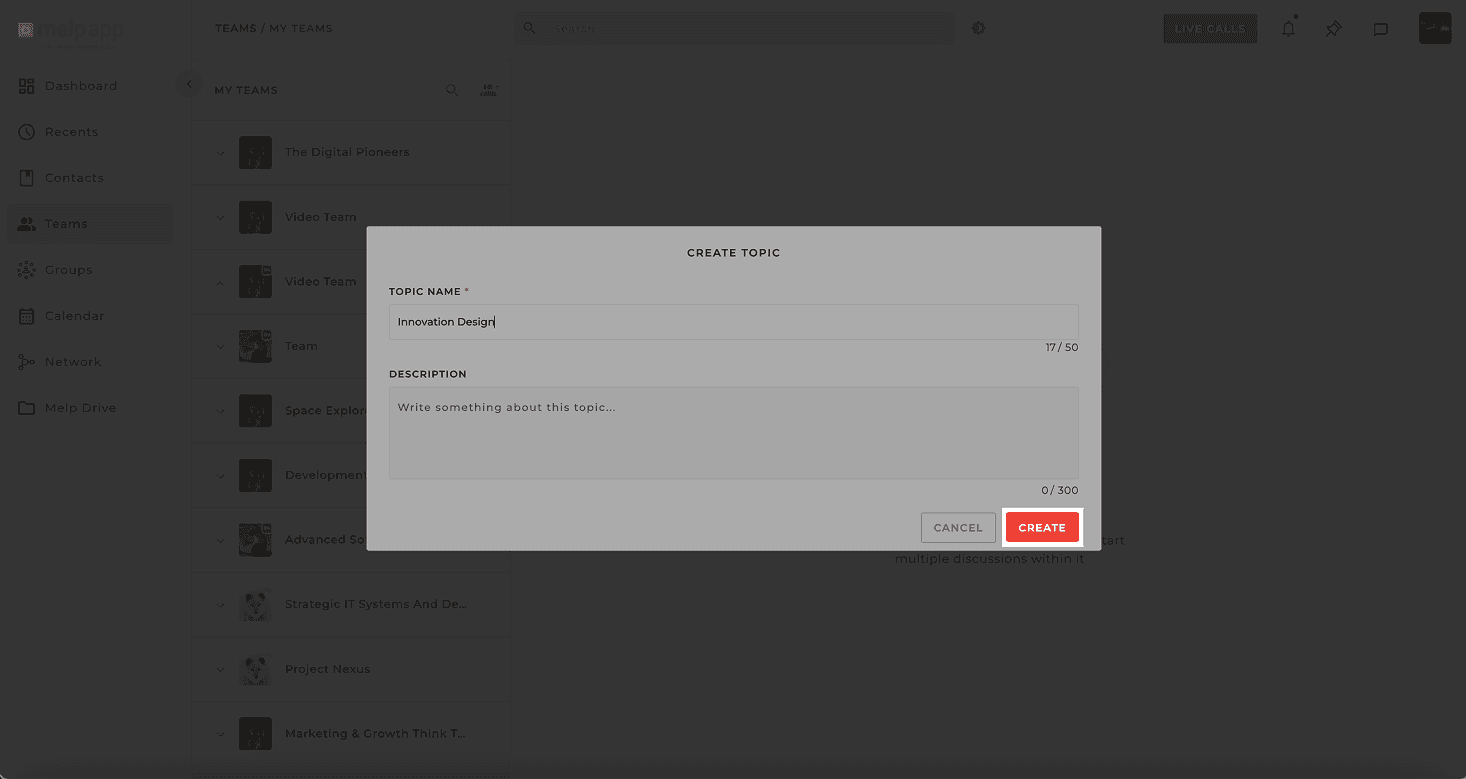Open the Calendar sidebar icon

coord(26,315)
